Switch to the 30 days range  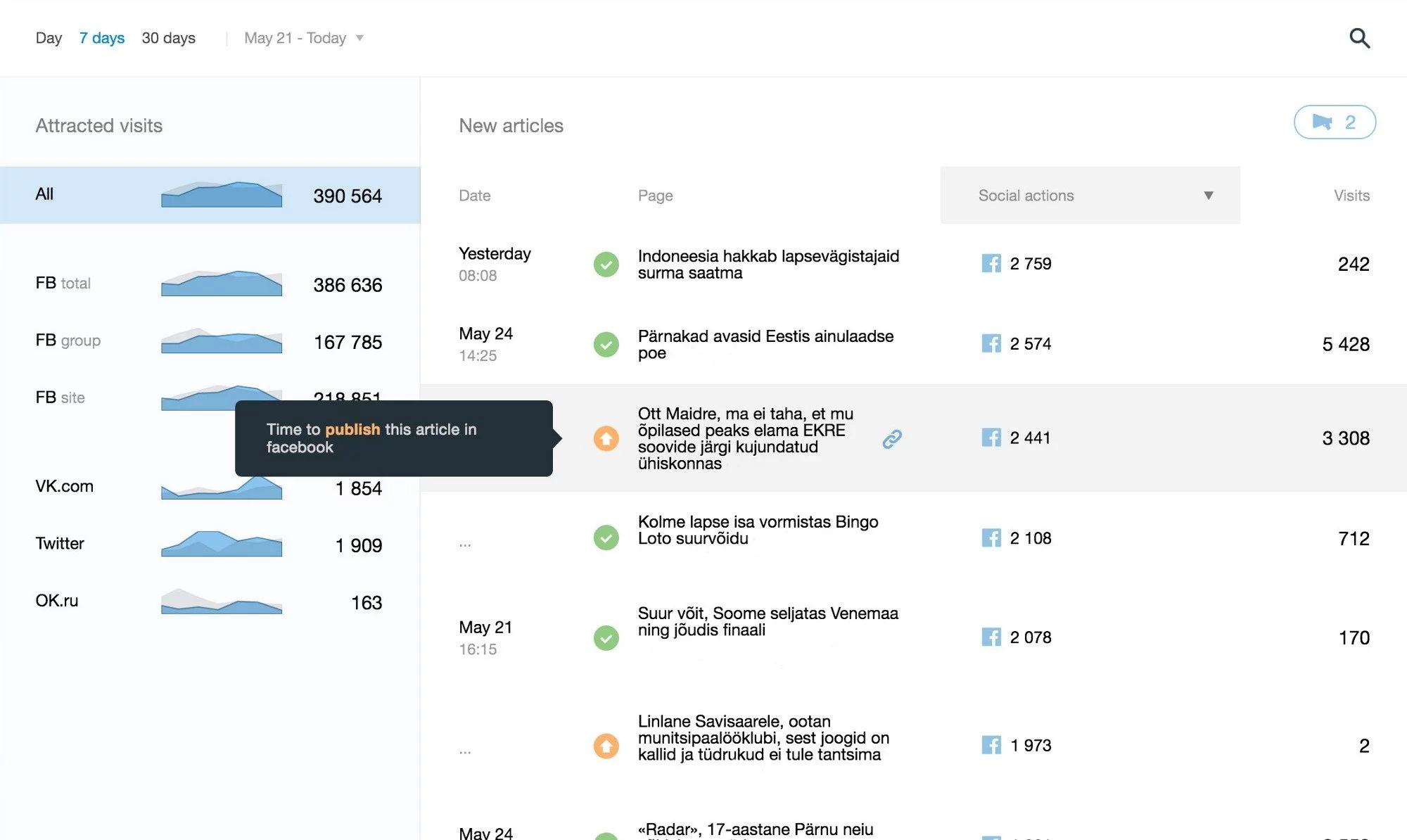pos(168,38)
